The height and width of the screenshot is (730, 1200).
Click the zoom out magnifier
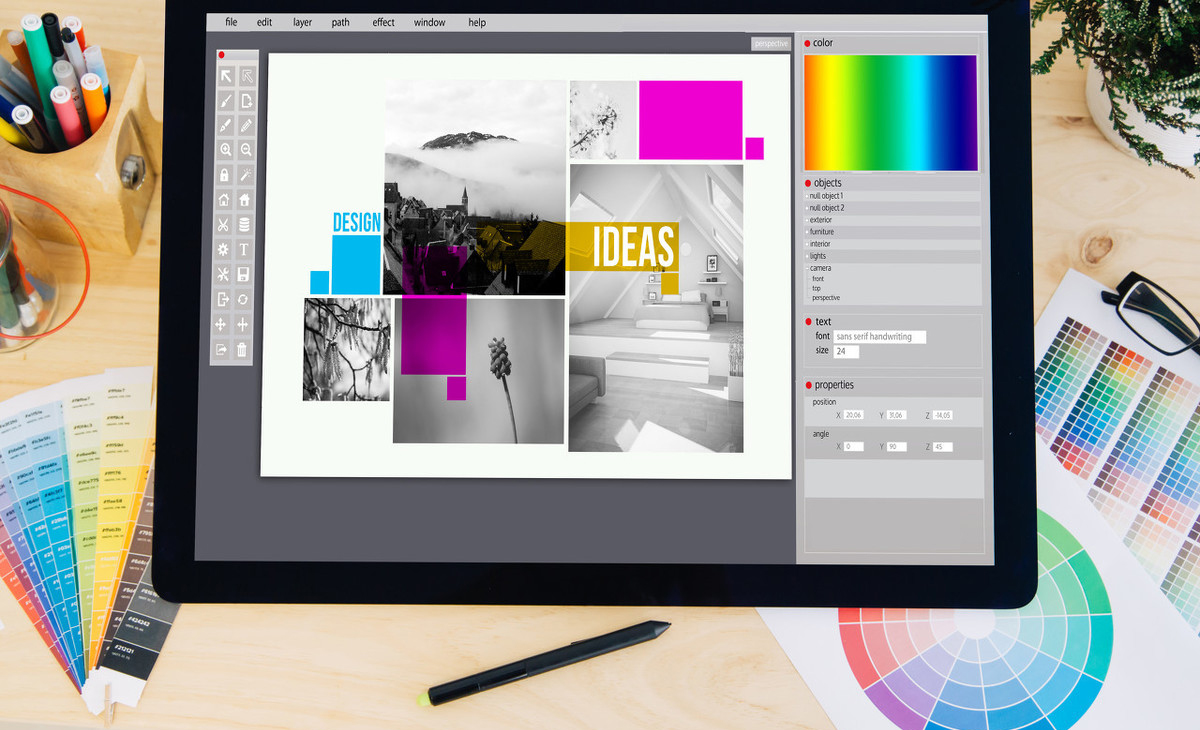(246, 150)
